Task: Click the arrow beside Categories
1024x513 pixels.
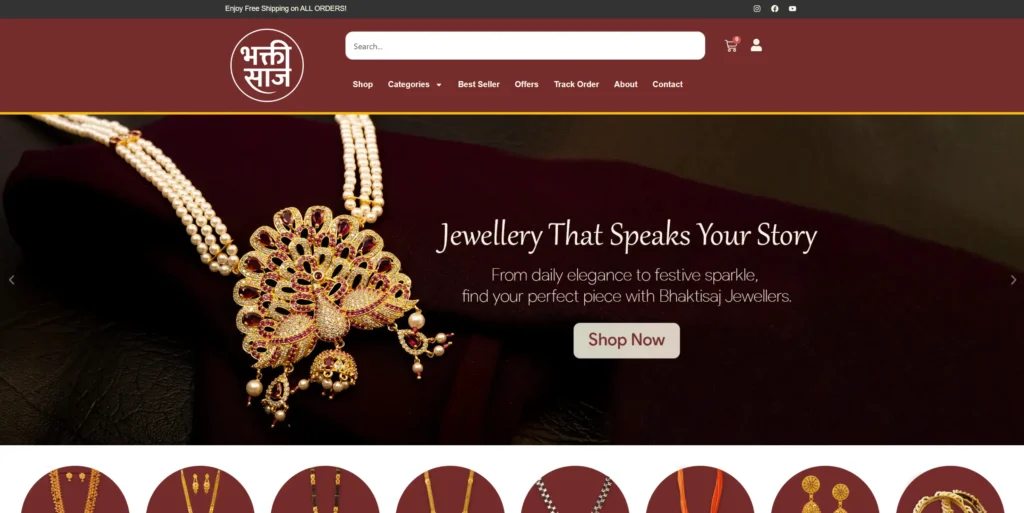Action: click(439, 85)
